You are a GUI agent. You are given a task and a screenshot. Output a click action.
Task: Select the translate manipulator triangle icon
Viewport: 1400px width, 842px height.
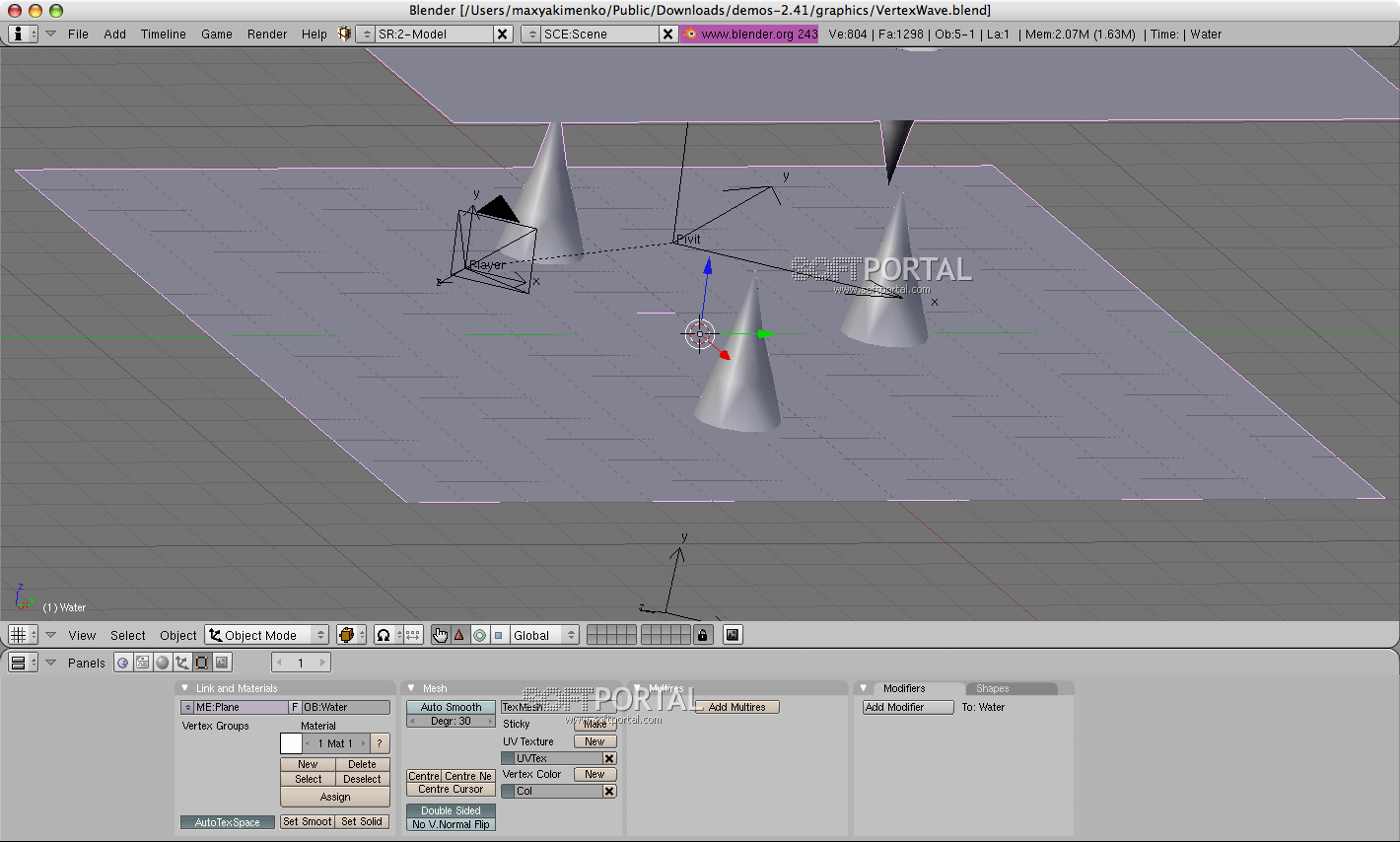pyautogui.click(x=459, y=635)
